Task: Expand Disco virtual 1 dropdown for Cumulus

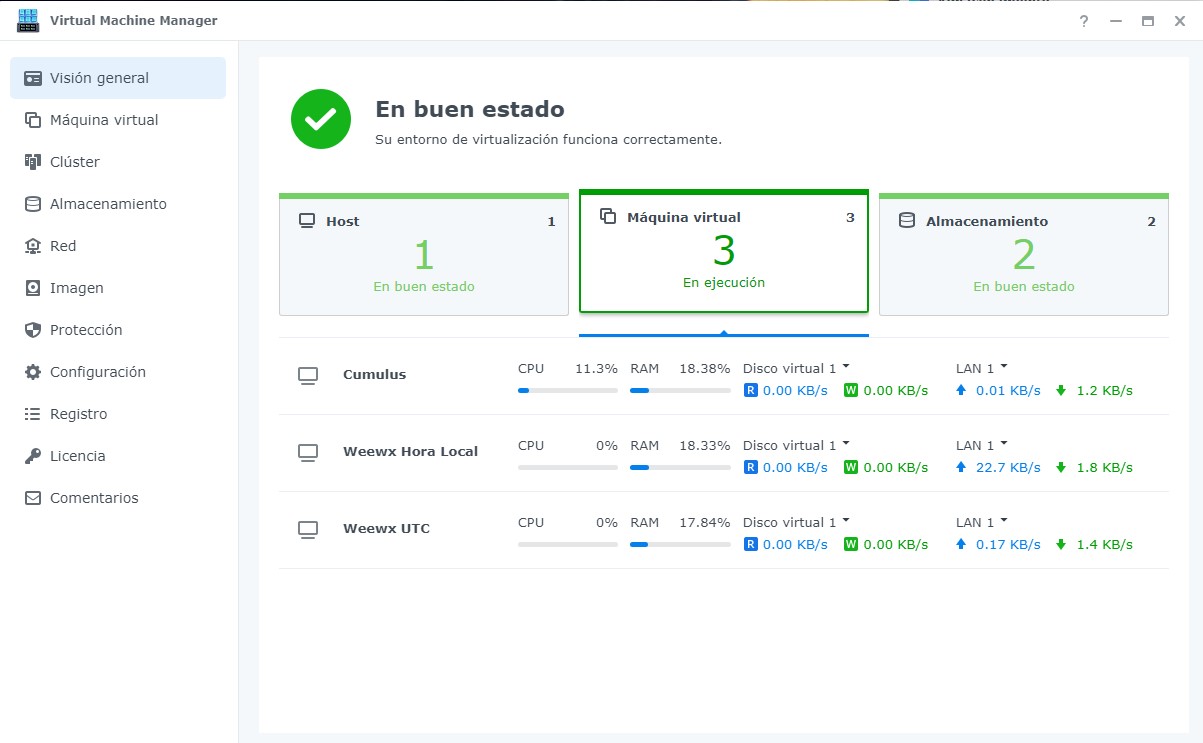Action: (845, 367)
